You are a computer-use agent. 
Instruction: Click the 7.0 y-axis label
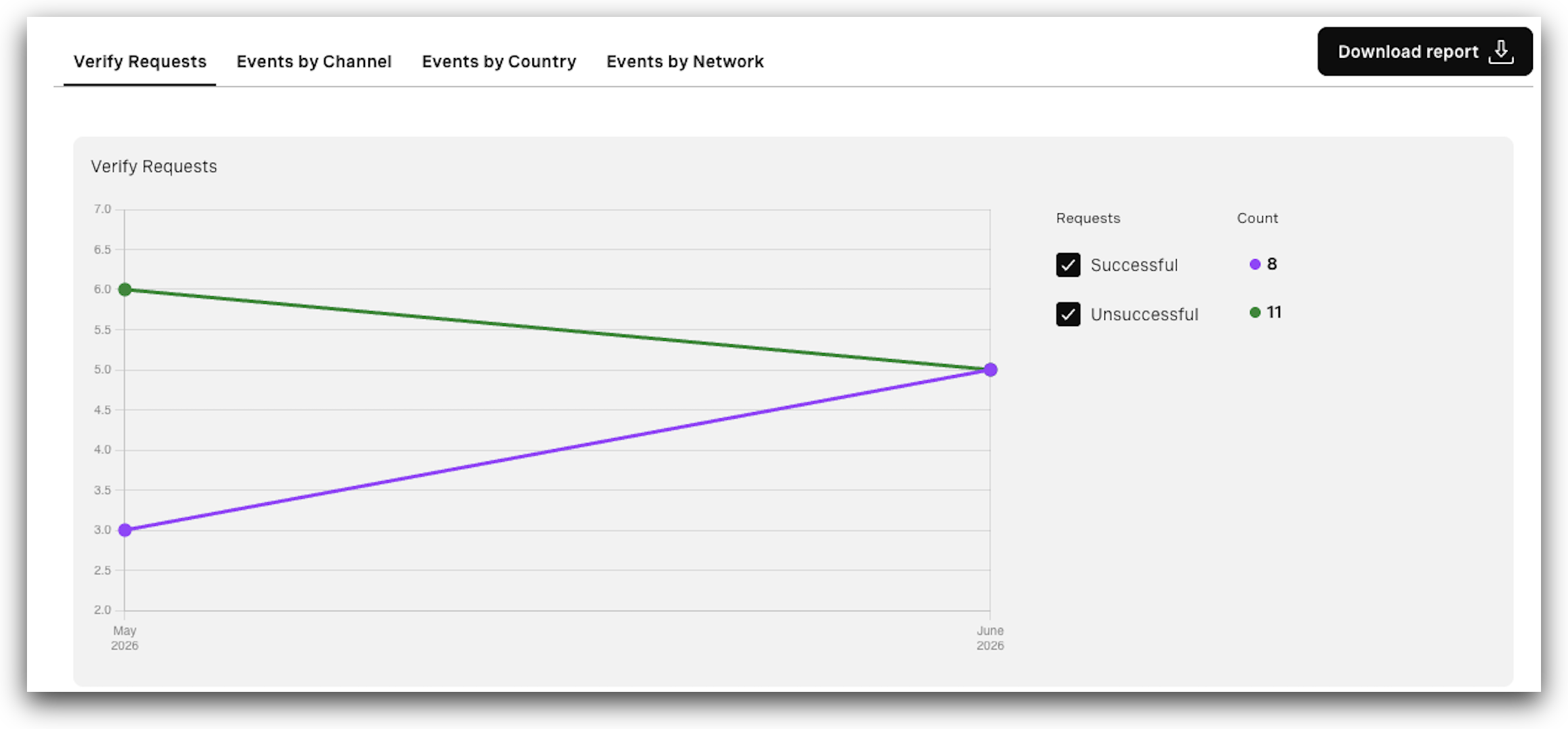pos(103,209)
